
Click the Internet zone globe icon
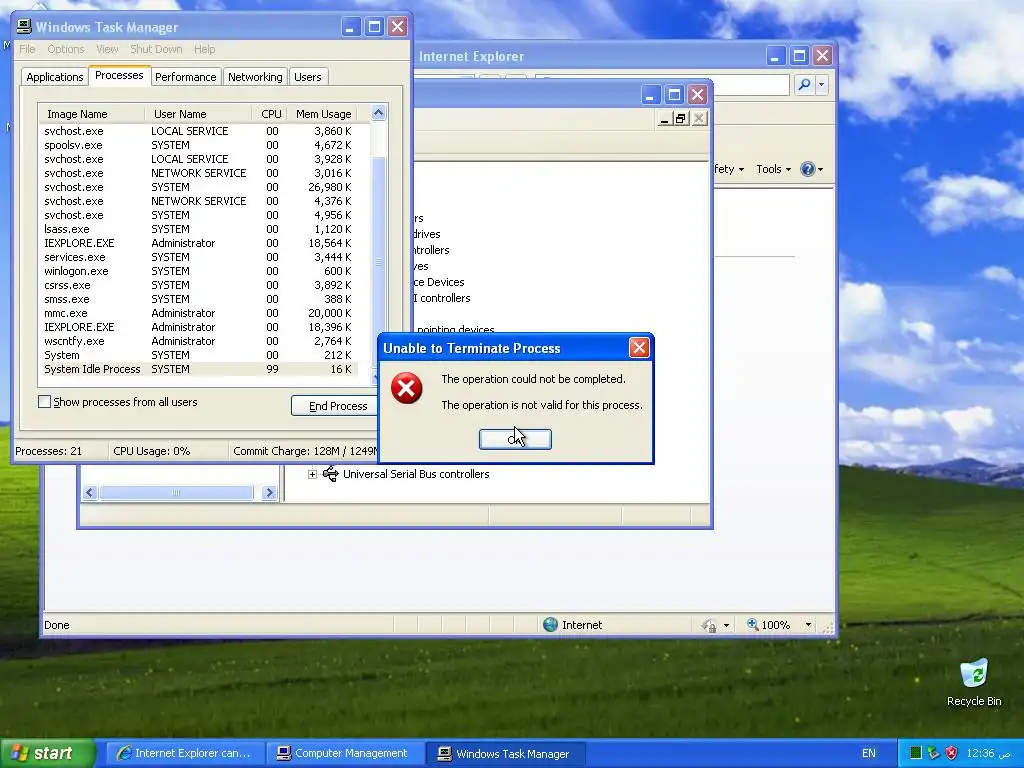point(551,624)
